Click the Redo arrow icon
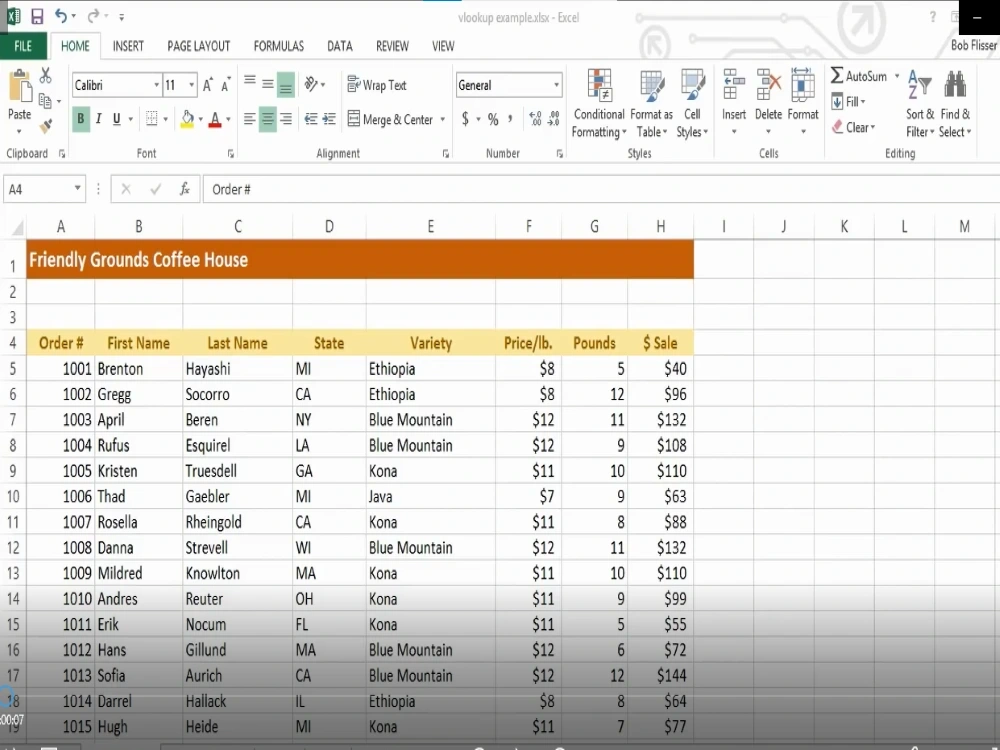The width and height of the screenshot is (1000, 750). click(94, 16)
